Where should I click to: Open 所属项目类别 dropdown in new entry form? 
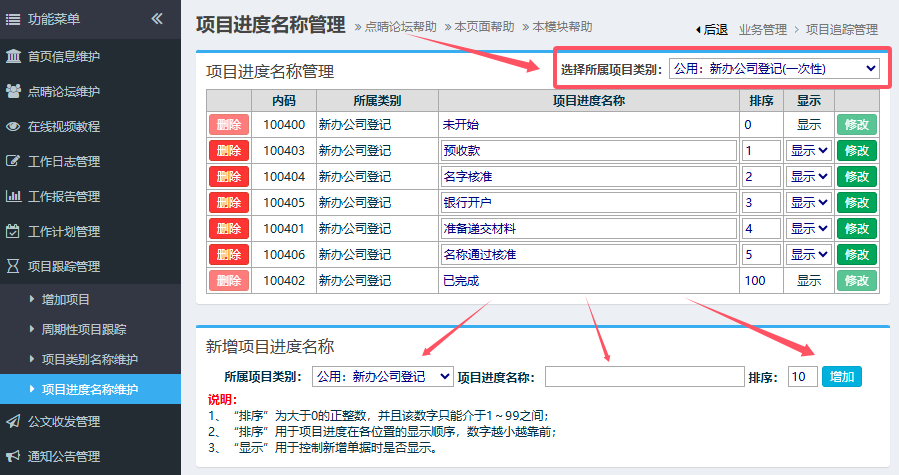382,377
